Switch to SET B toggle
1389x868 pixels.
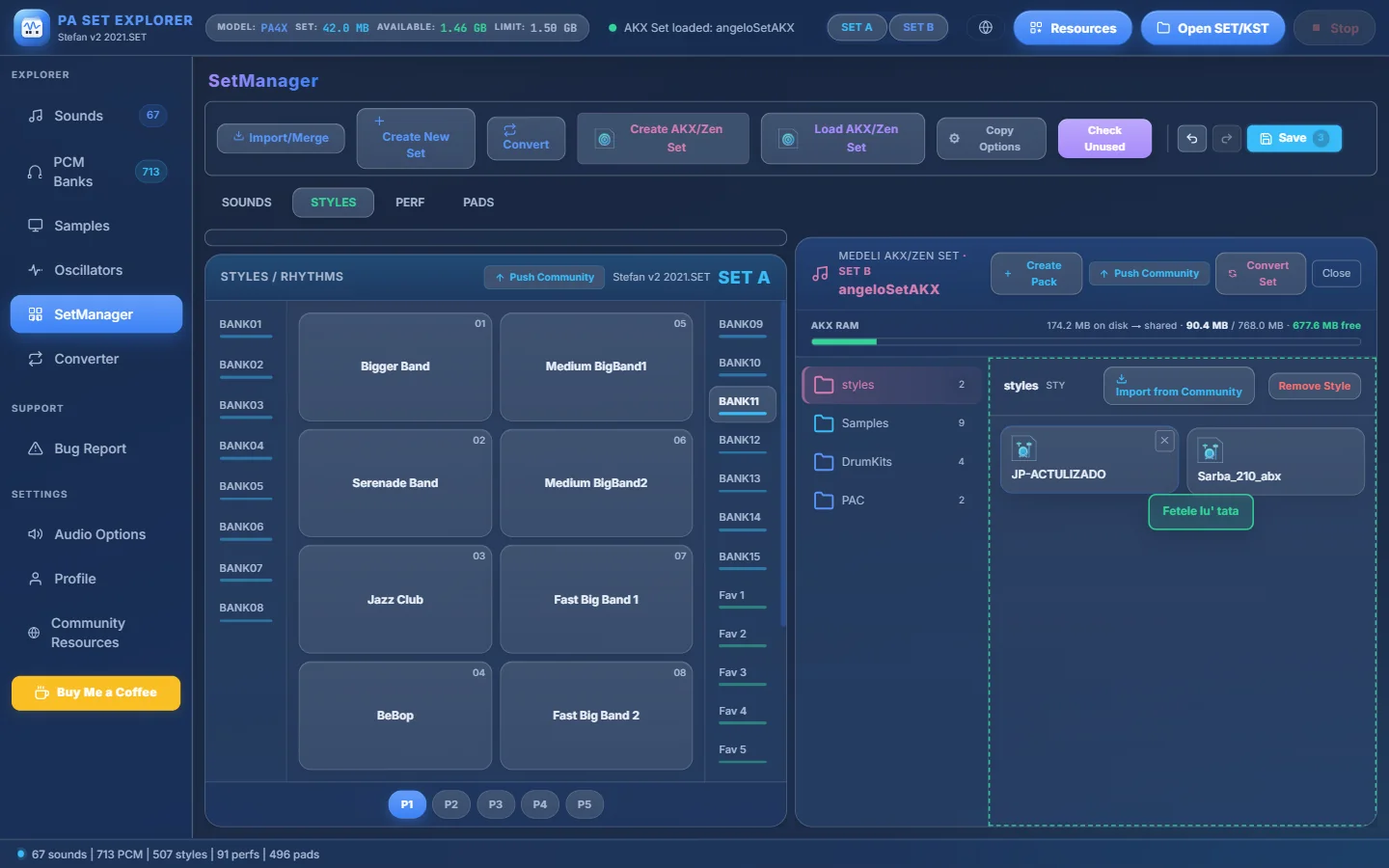click(917, 28)
